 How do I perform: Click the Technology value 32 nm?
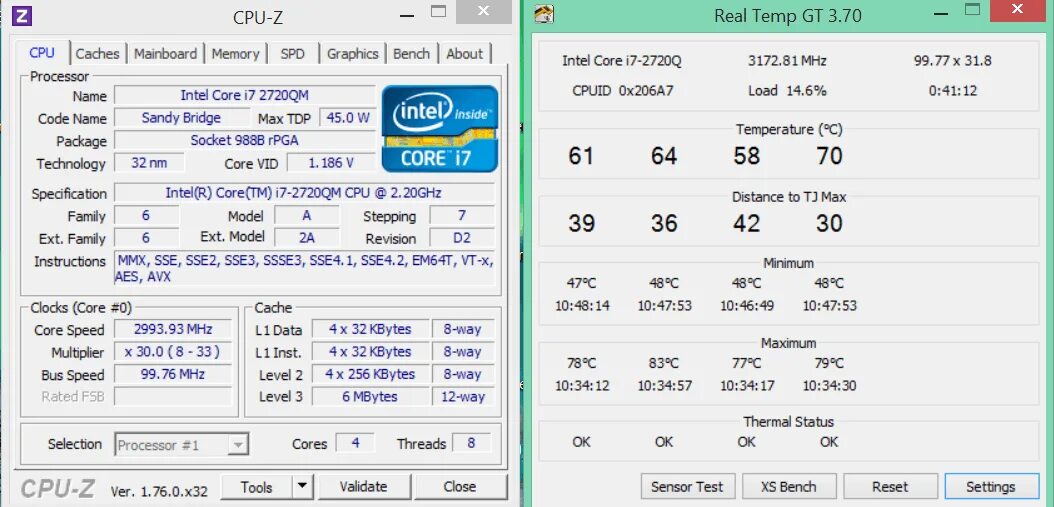coord(149,162)
